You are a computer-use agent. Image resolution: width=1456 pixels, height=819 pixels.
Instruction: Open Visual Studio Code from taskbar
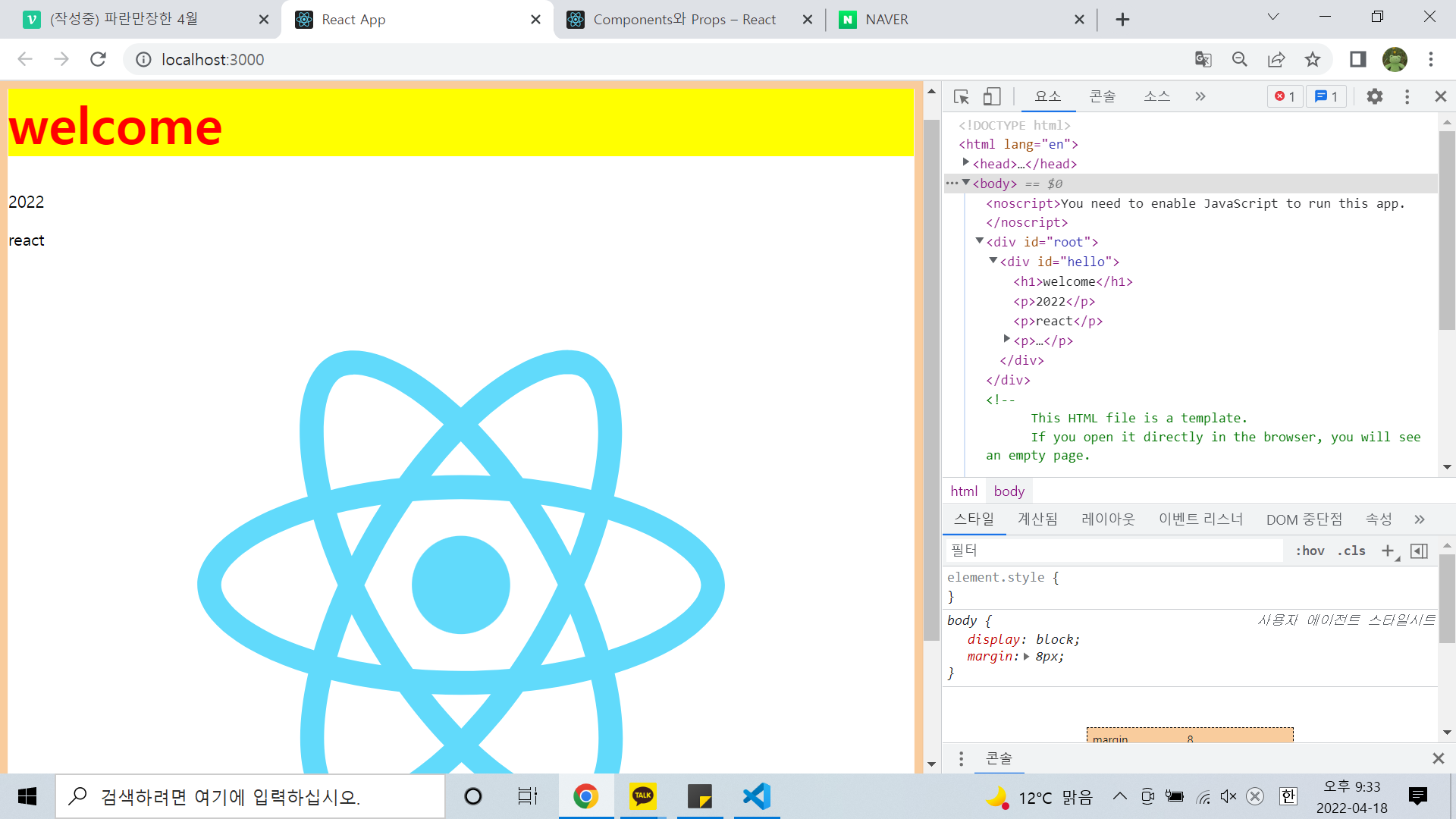coord(757,796)
